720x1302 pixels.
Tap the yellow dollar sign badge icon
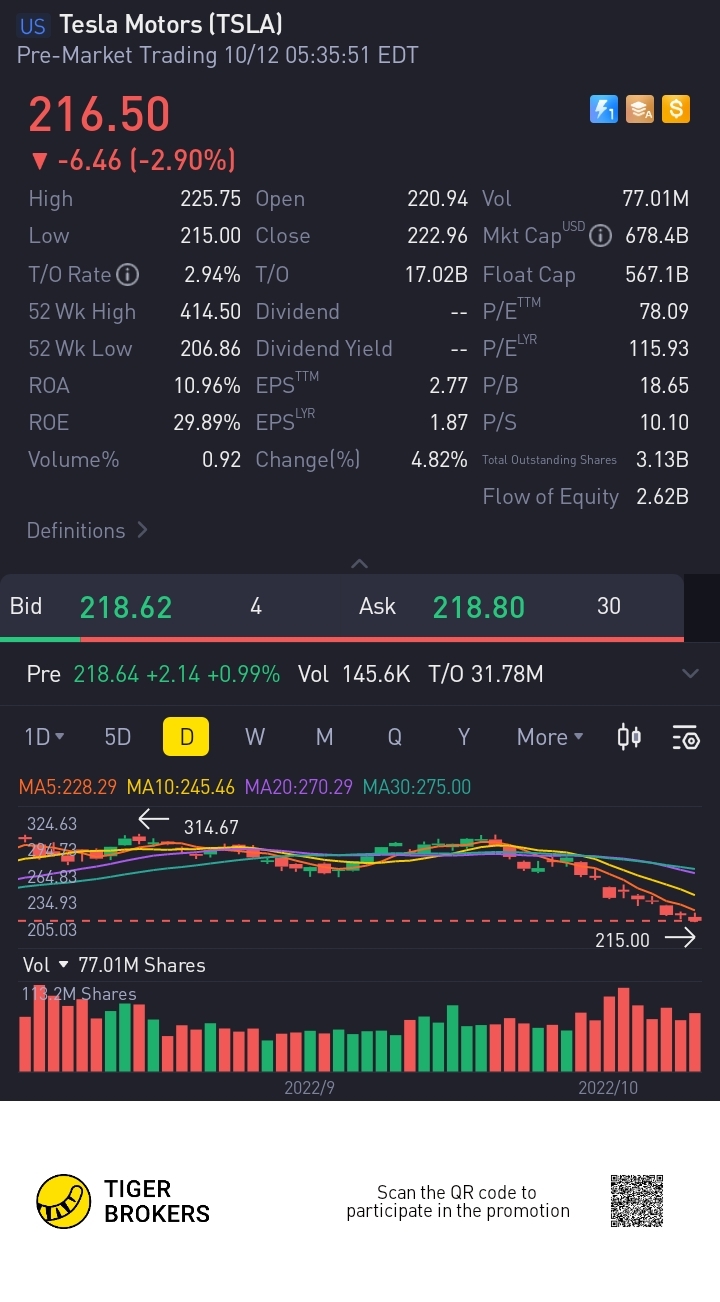[676, 109]
